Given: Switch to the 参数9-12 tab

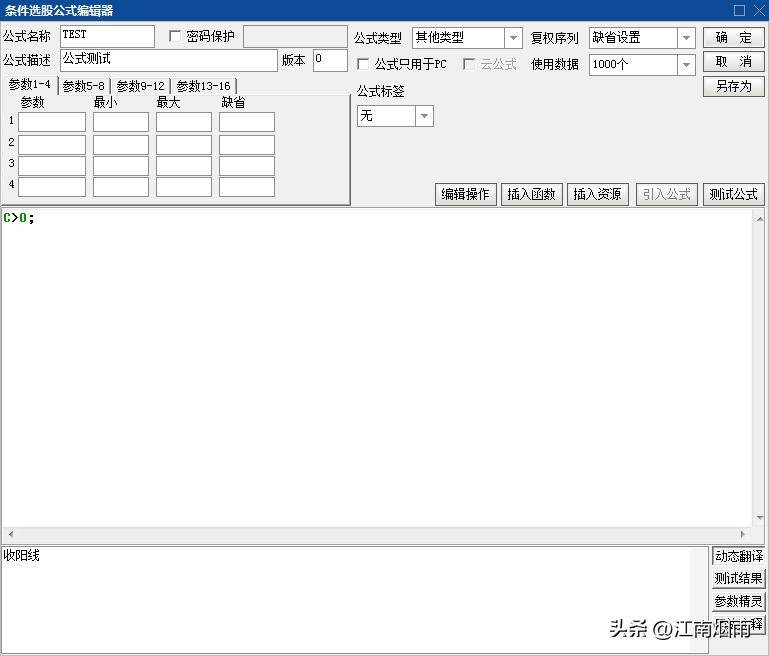Looking at the screenshot, I should pos(140,86).
